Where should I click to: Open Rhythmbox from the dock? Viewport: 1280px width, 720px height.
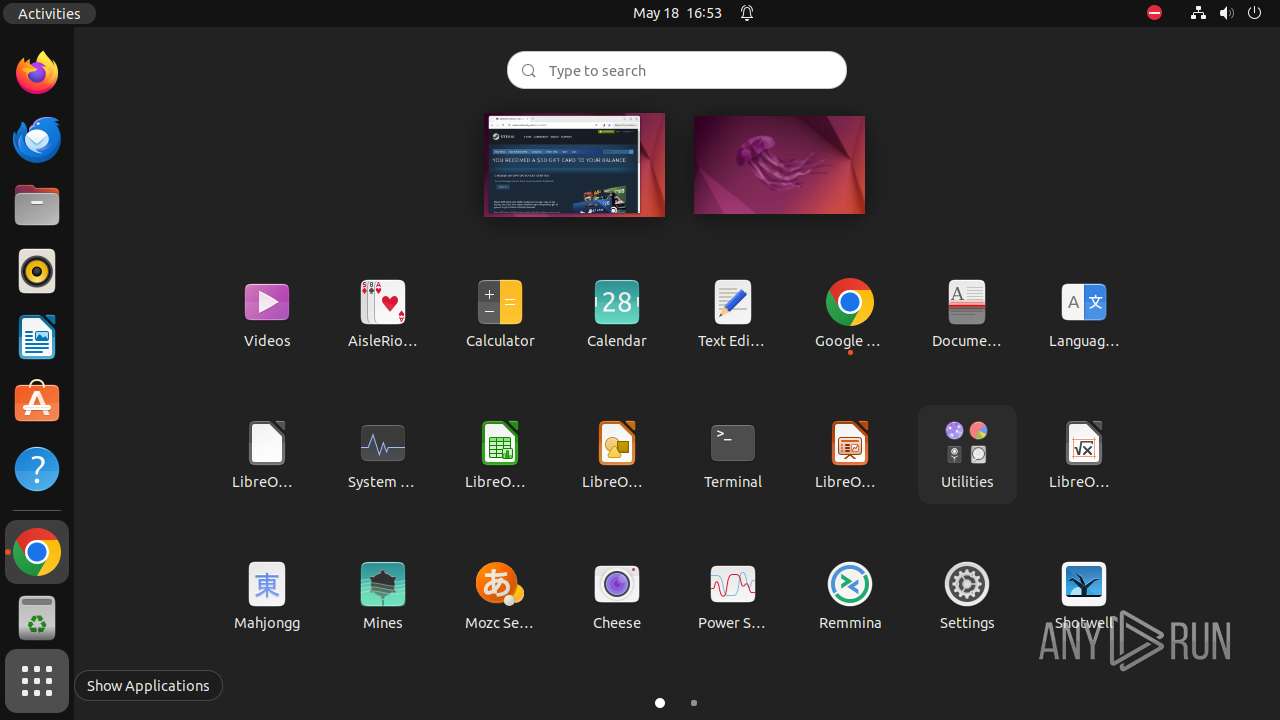click(37, 271)
